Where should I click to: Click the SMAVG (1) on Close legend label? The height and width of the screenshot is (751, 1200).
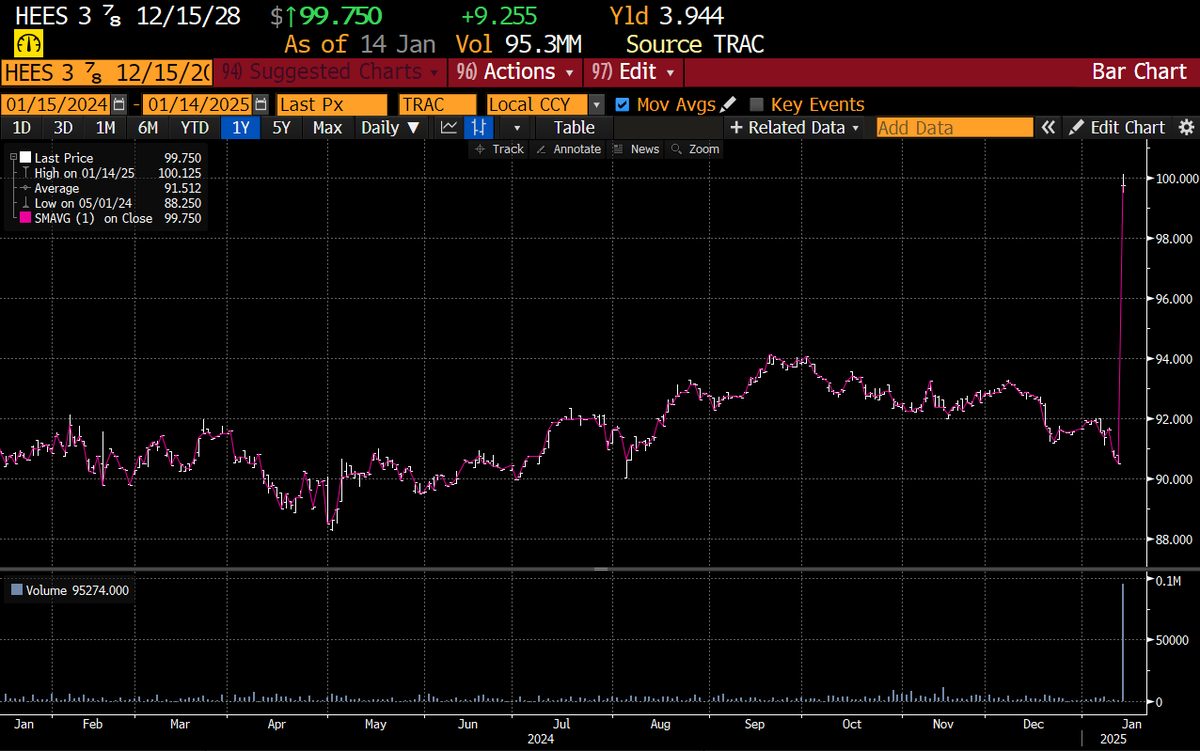[94, 218]
